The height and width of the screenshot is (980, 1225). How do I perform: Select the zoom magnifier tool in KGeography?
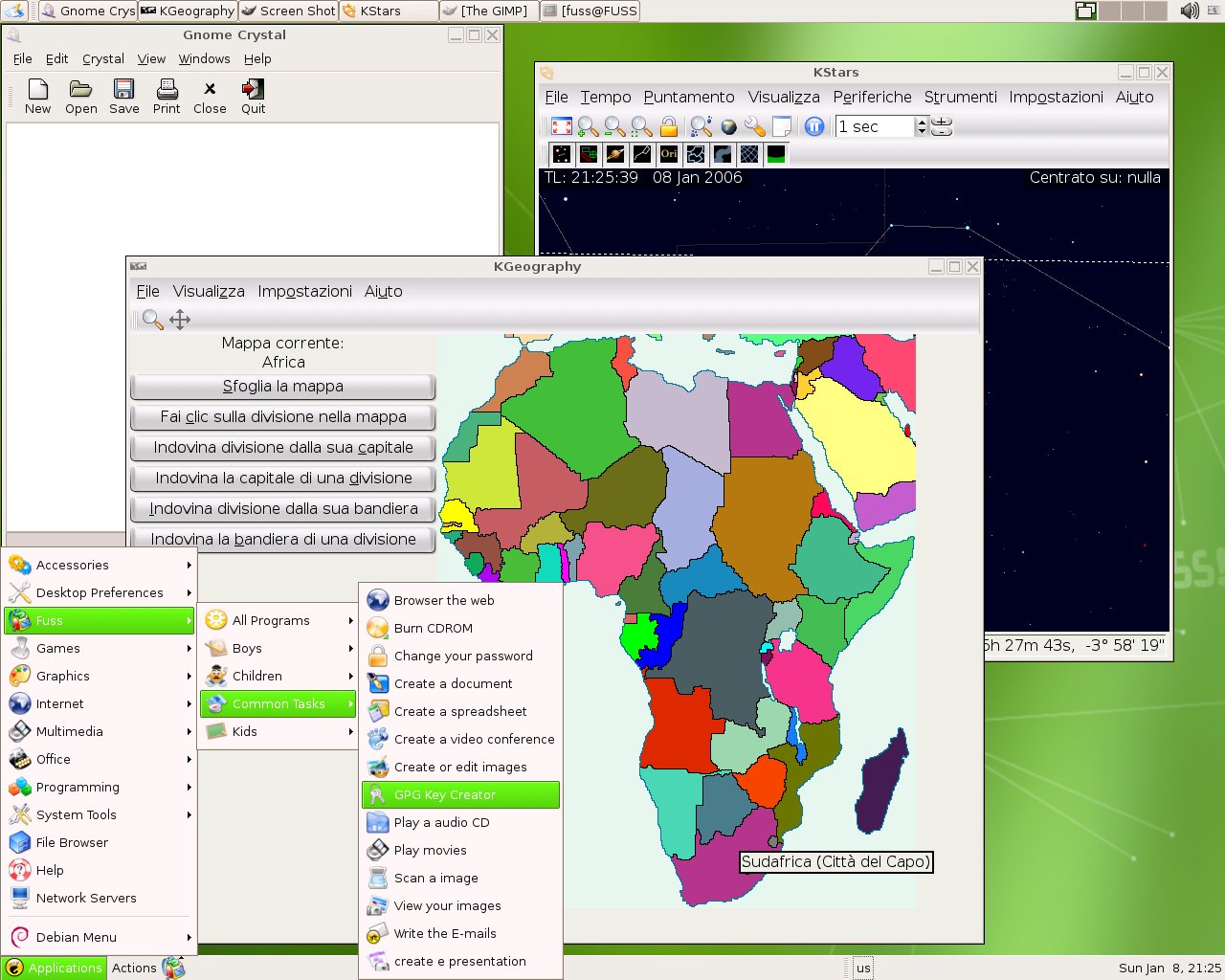tap(152, 320)
